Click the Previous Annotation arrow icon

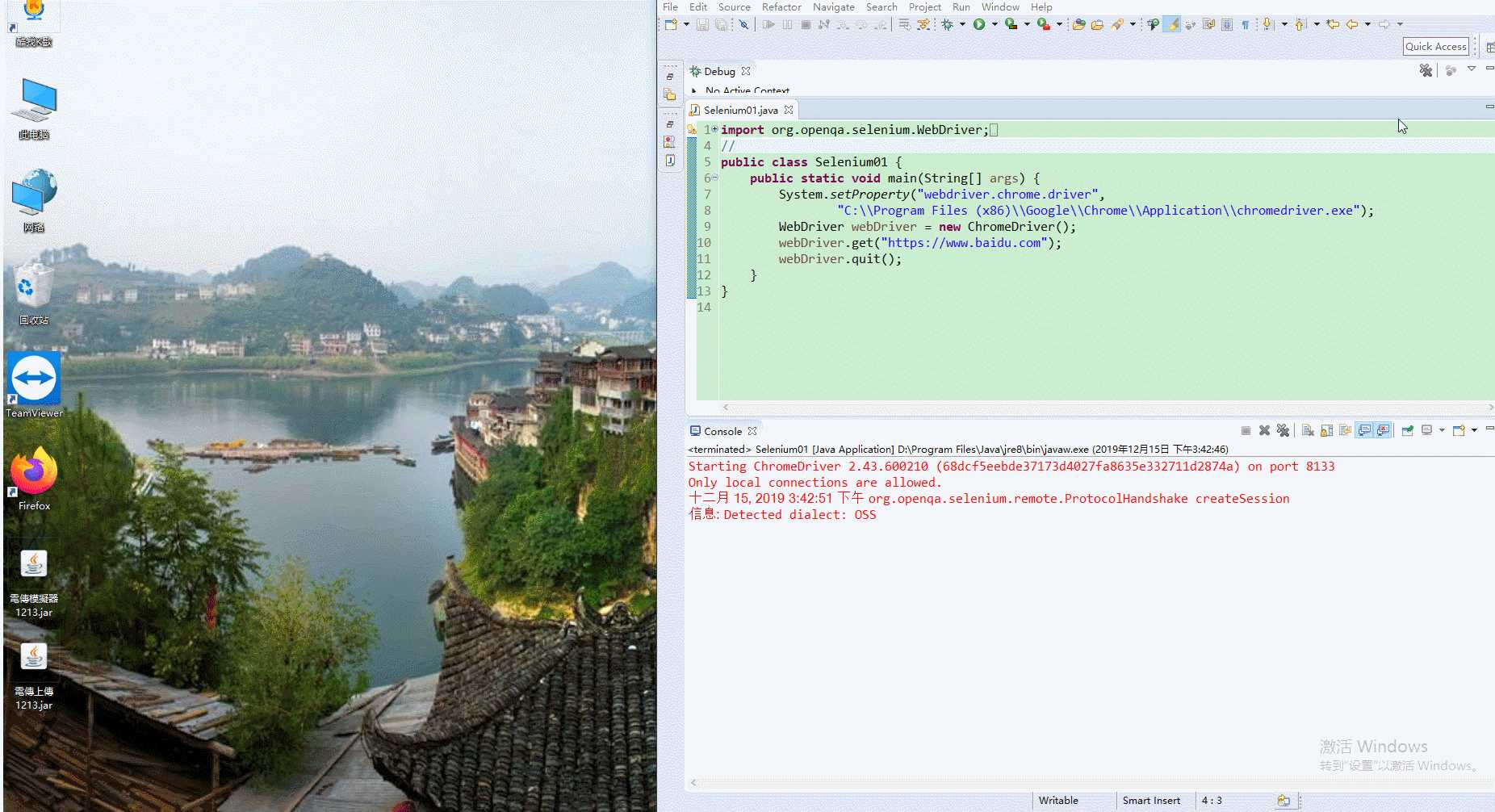[1299, 24]
